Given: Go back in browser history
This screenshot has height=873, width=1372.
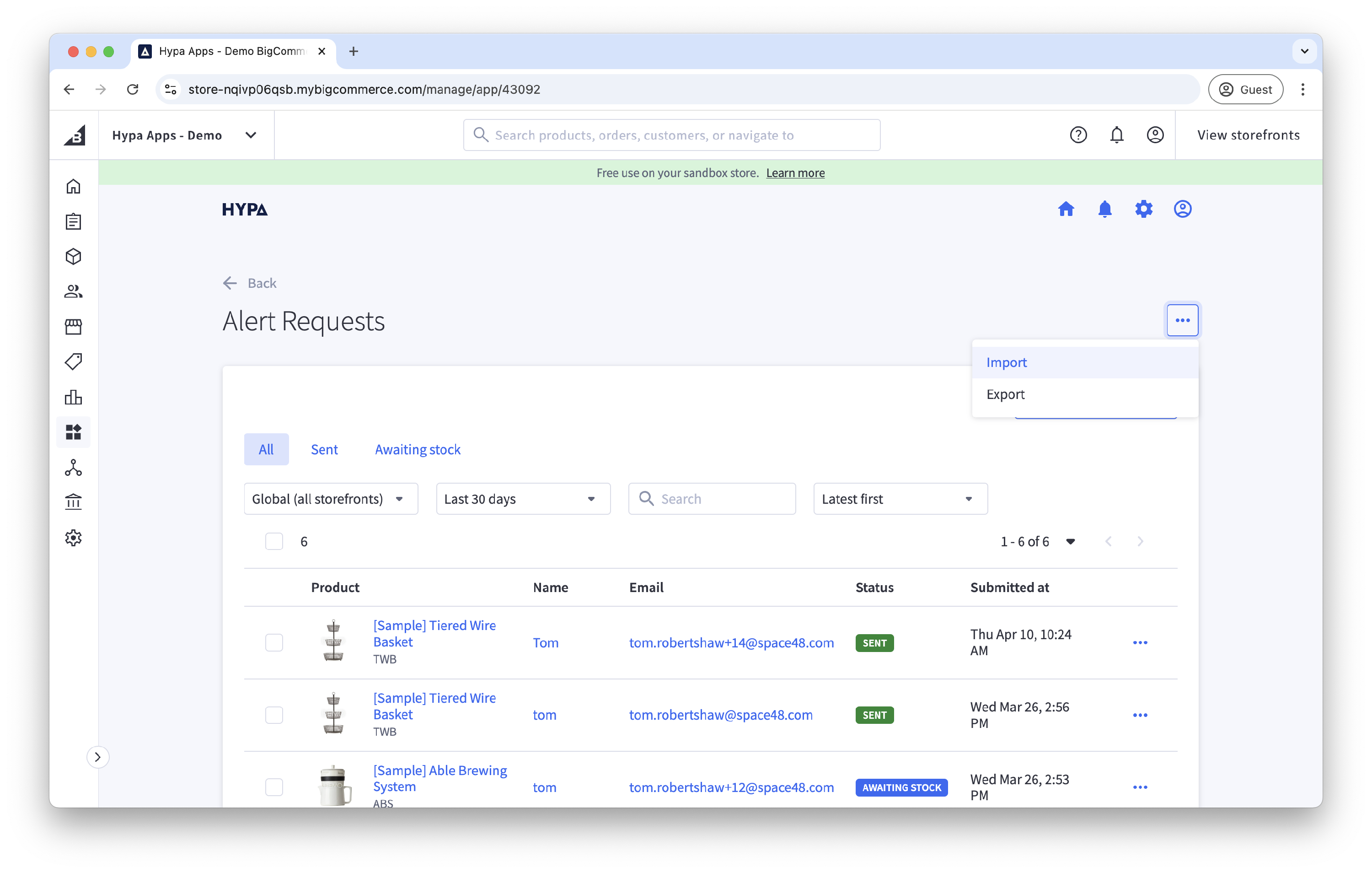Looking at the screenshot, I should (x=69, y=90).
